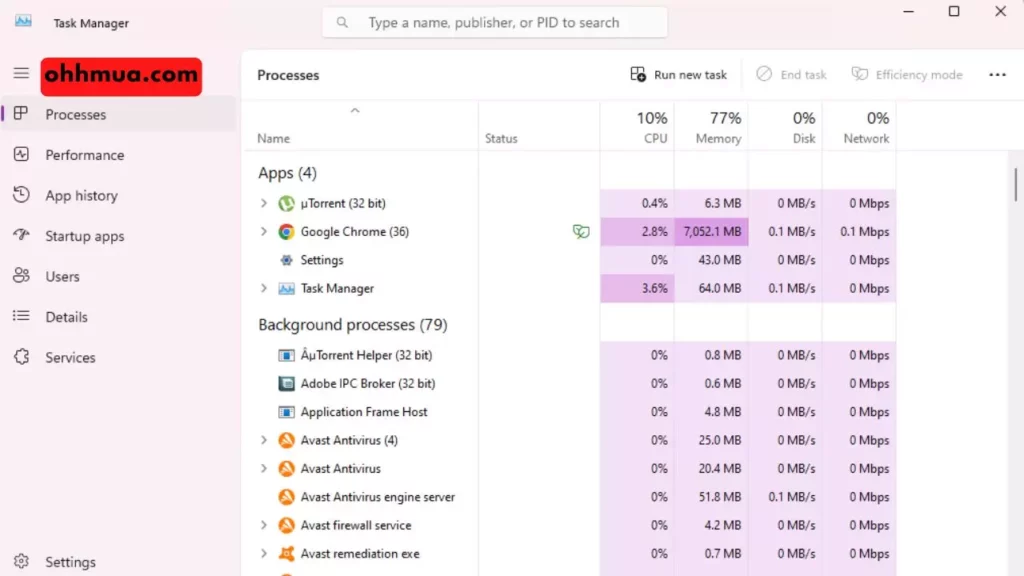Click the Run new task button
Image resolution: width=1024 pixels, height=576 pixels.
[678, 75]
